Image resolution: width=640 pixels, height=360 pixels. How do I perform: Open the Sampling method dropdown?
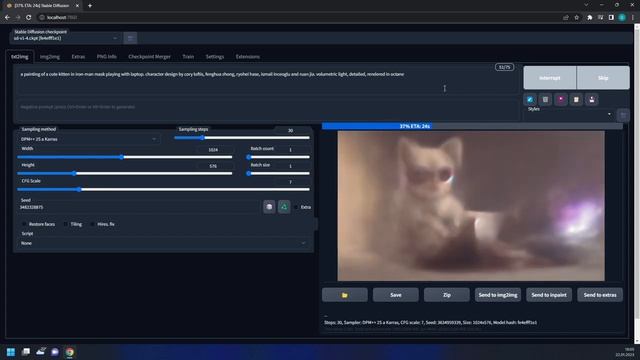pyautogui.click(x=88, y=139)
